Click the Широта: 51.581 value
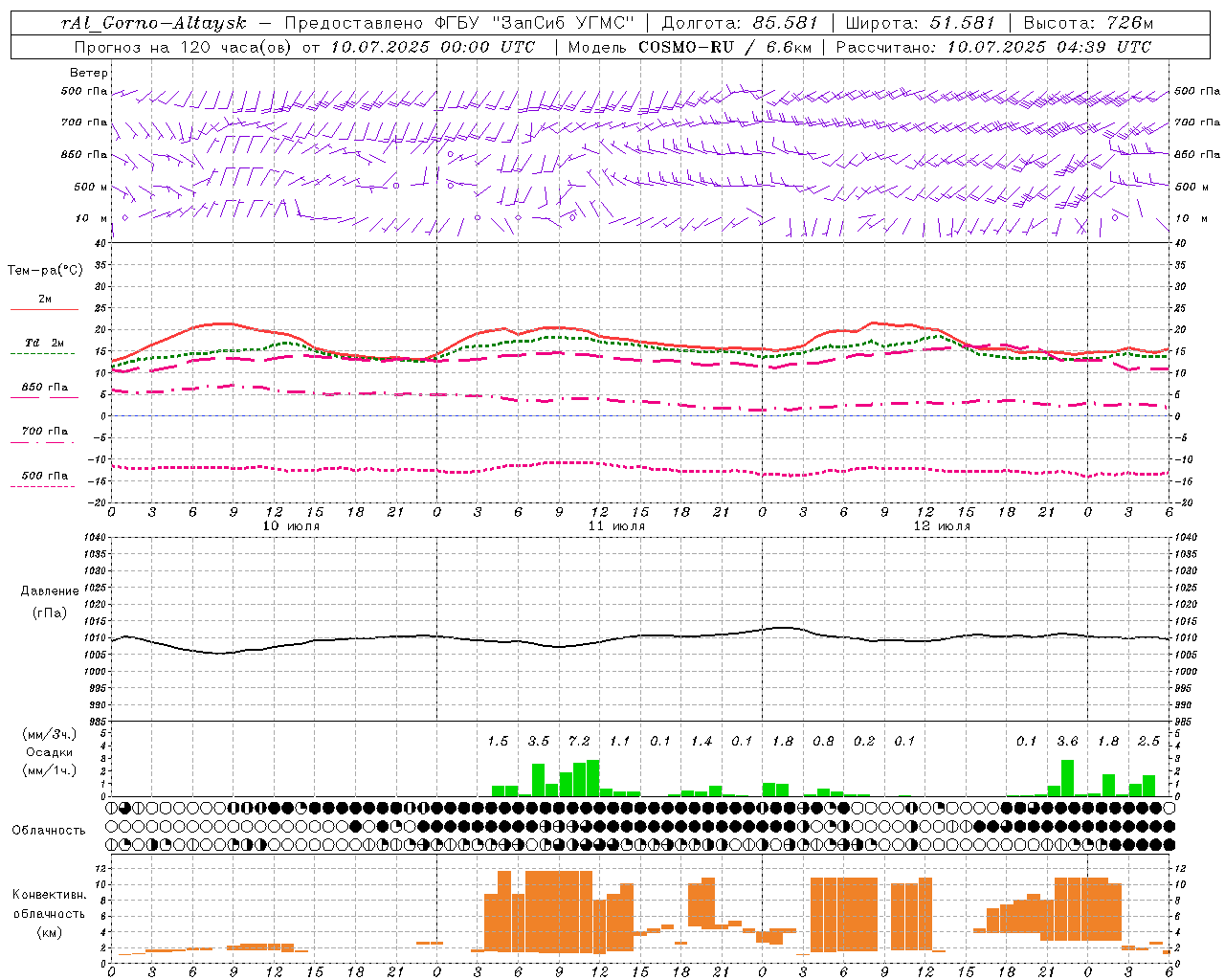The height and width of the screenshot is (980, 1225). click(921, 23)
